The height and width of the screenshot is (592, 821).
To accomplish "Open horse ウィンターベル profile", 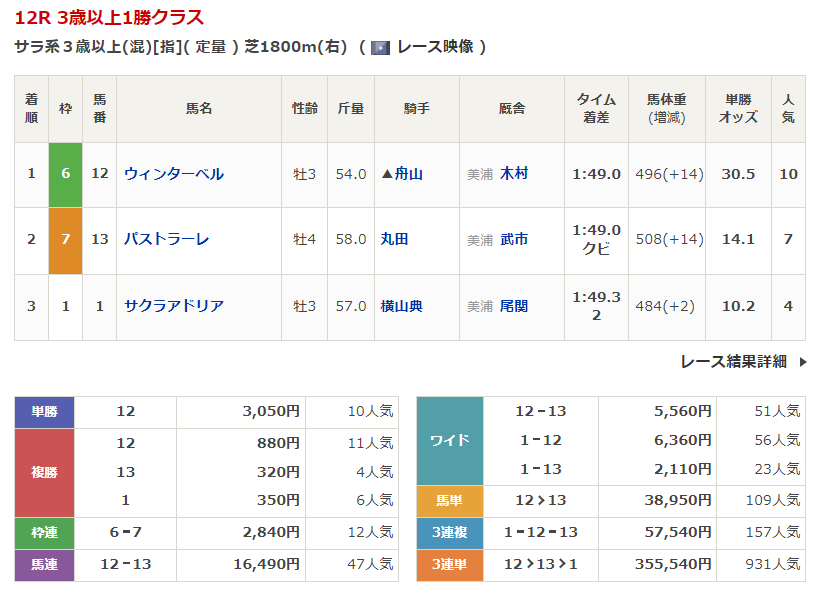I will coord(174,174).
